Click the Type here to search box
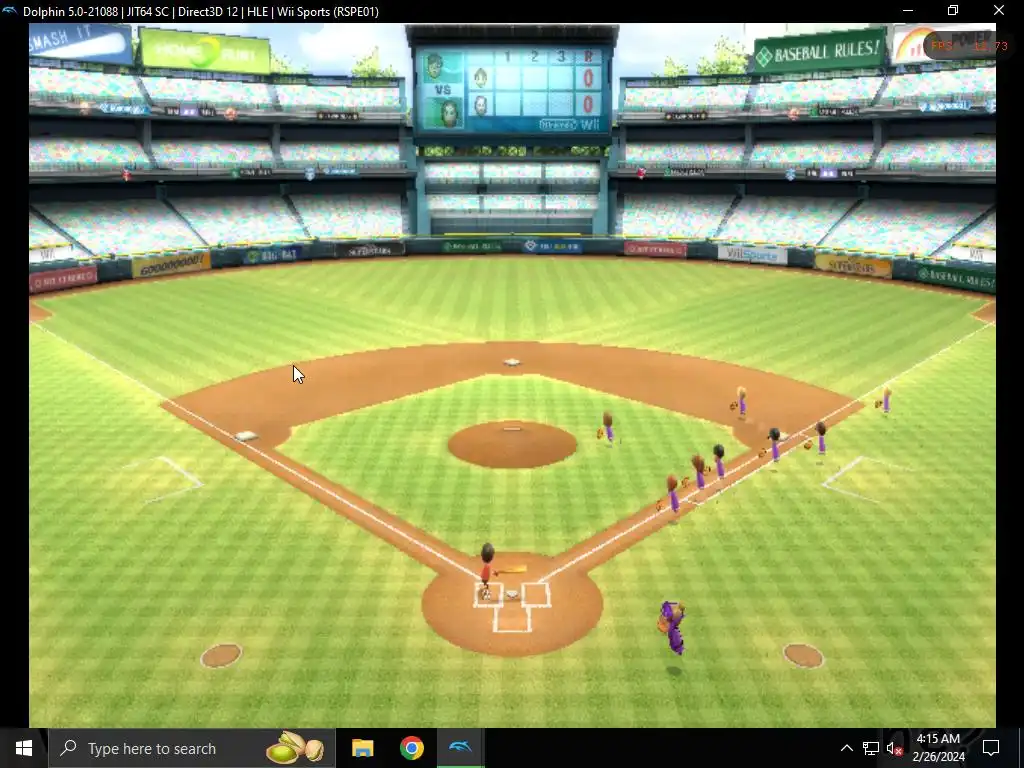This screenshot has width=1024, height=768. 192,748
